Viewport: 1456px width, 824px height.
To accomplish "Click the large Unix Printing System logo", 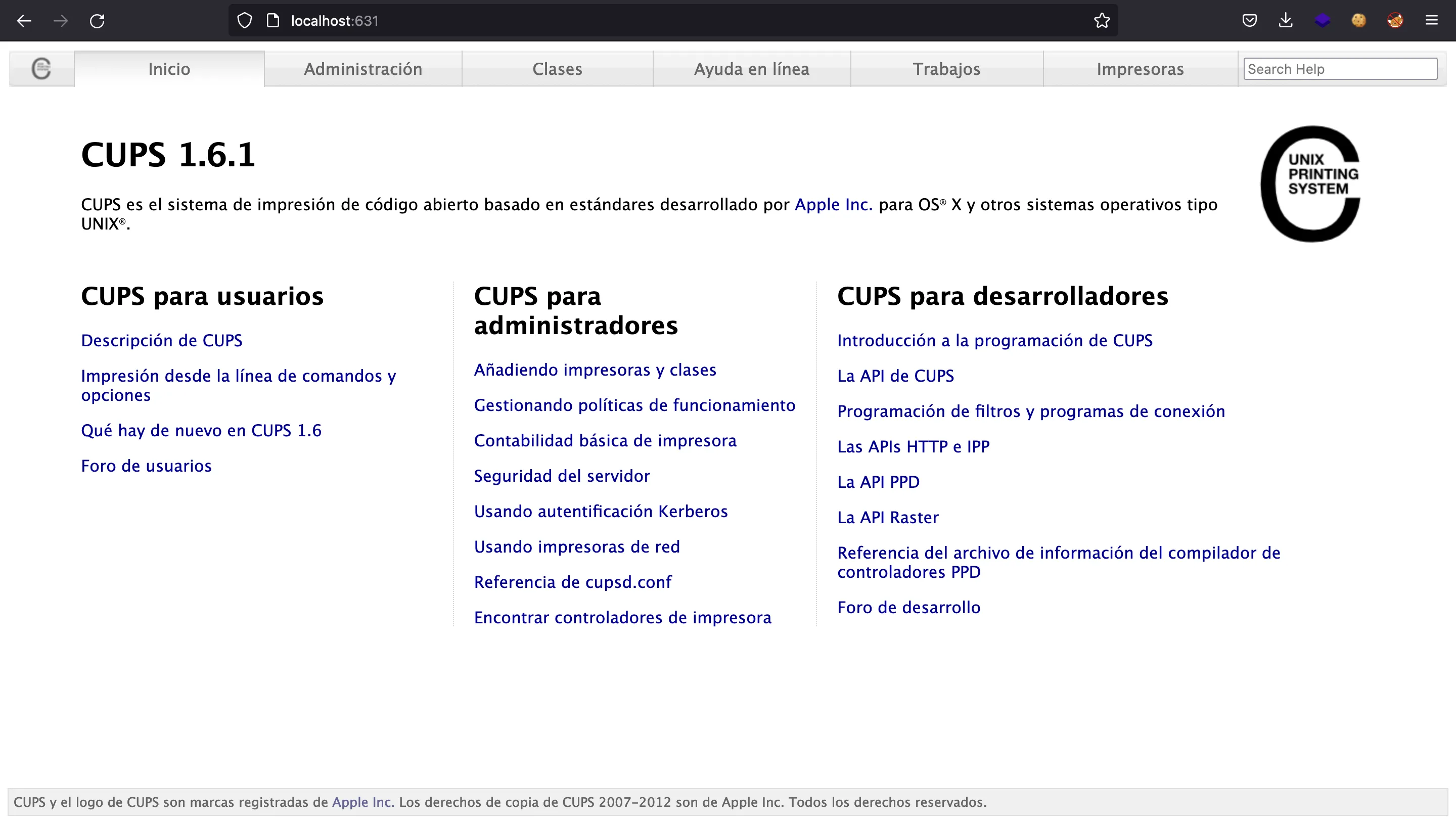I will click(x=1310, y=184).
